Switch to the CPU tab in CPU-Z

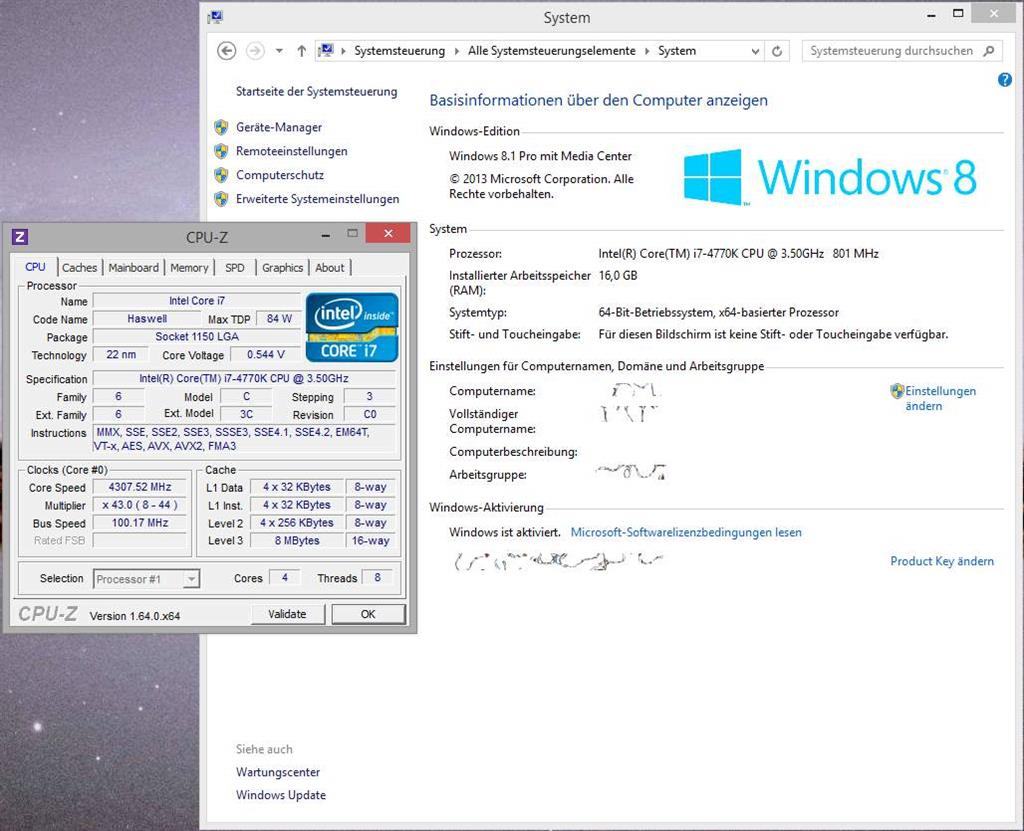[x=35, y=267]
